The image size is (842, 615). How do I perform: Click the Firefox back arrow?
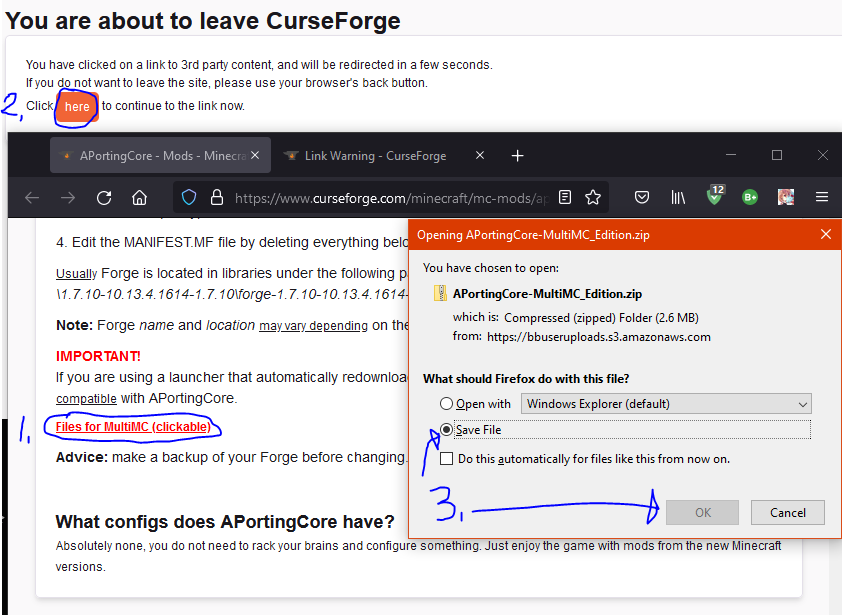pyautogui.click(x=32, y=198)
